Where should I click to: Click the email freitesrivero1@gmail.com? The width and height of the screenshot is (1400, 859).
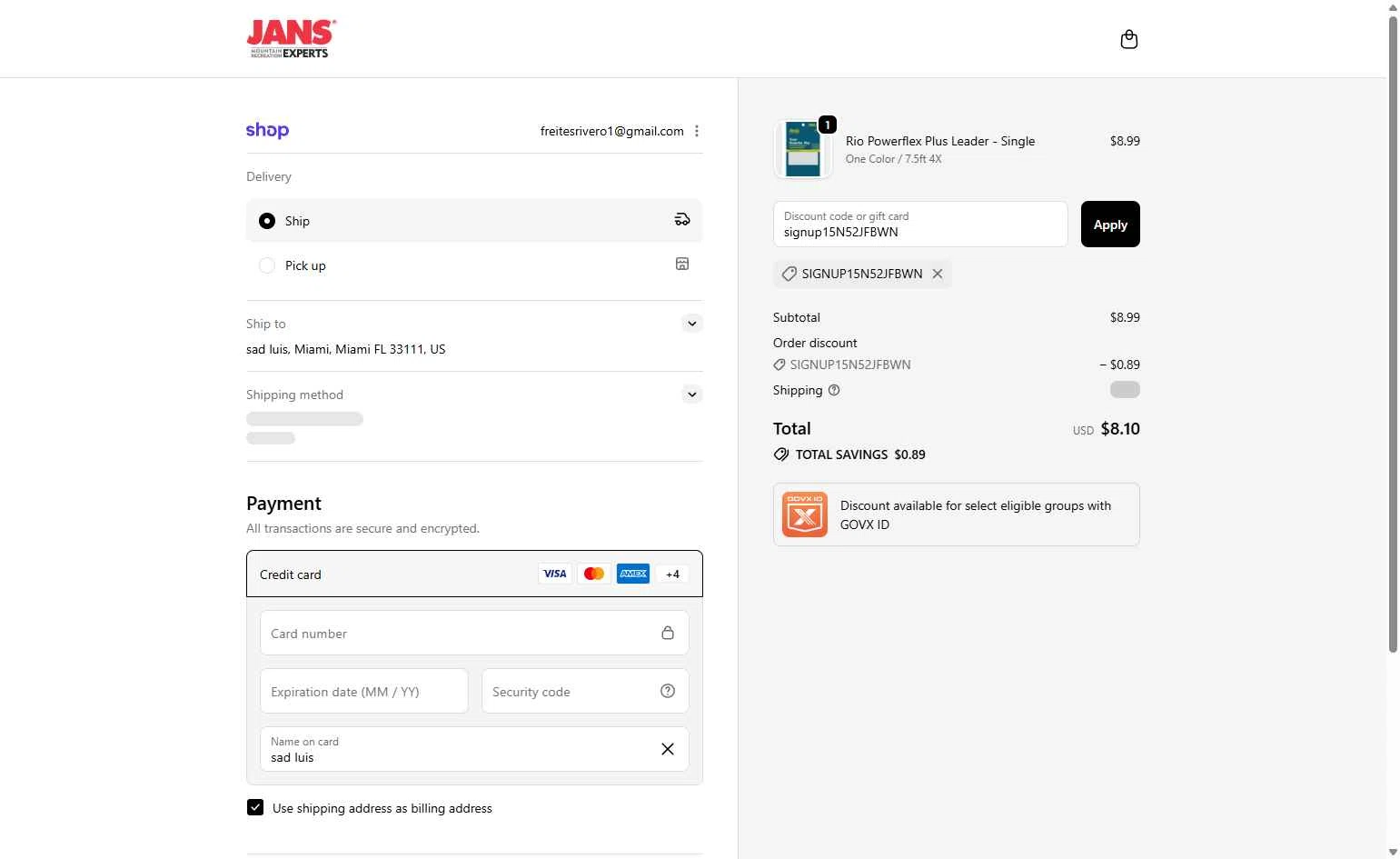coord(612,131)
